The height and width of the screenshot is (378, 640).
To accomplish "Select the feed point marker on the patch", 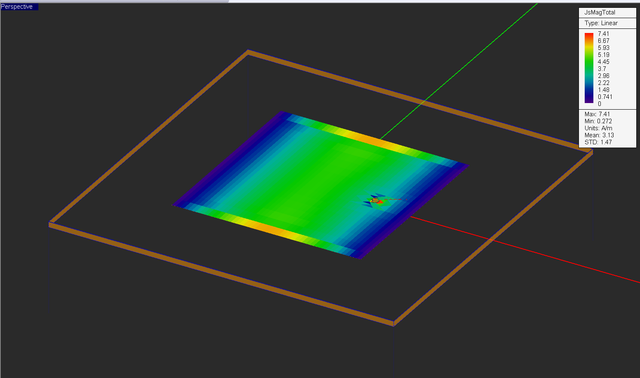I will pos(376,201).
